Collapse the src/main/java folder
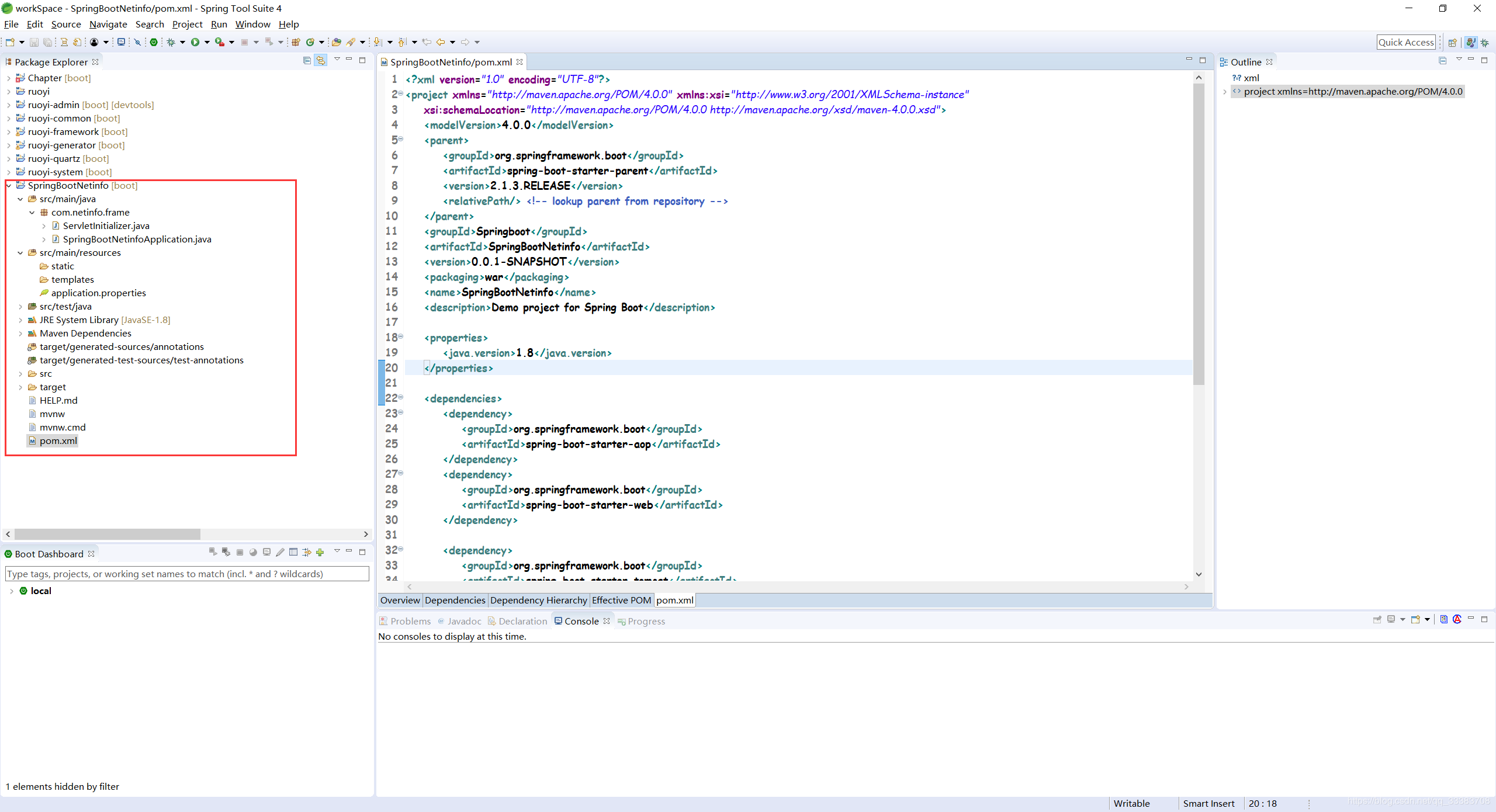 pos(20,199)
